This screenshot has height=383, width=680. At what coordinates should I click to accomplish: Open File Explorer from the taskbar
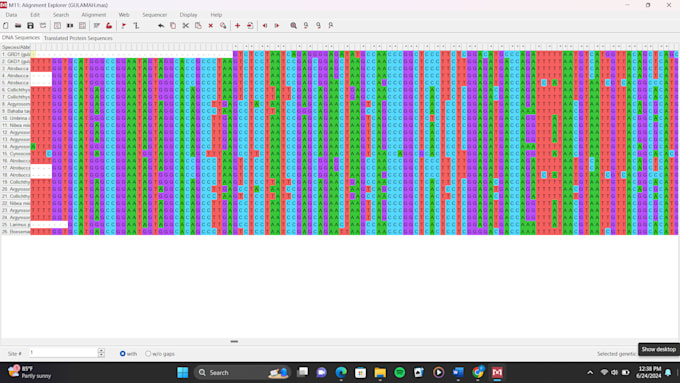[380, 373]
